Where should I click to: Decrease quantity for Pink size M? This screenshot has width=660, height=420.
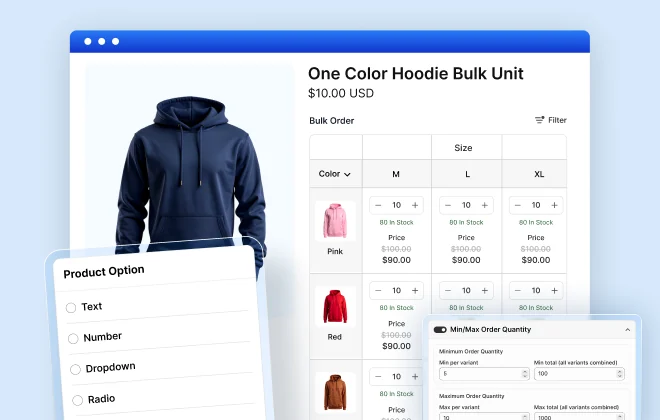[378, 205]
